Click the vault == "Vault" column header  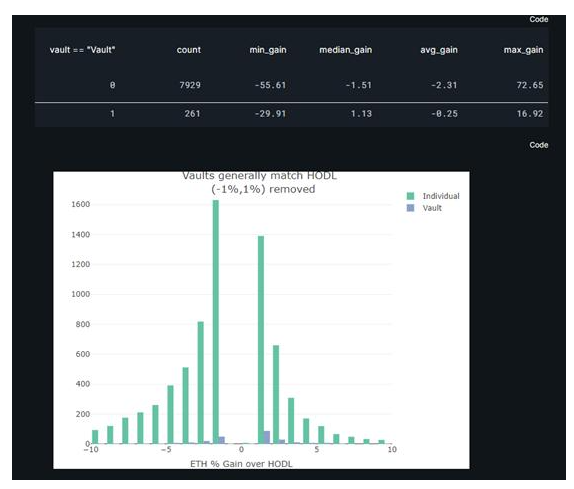click(x=82, y=50)
